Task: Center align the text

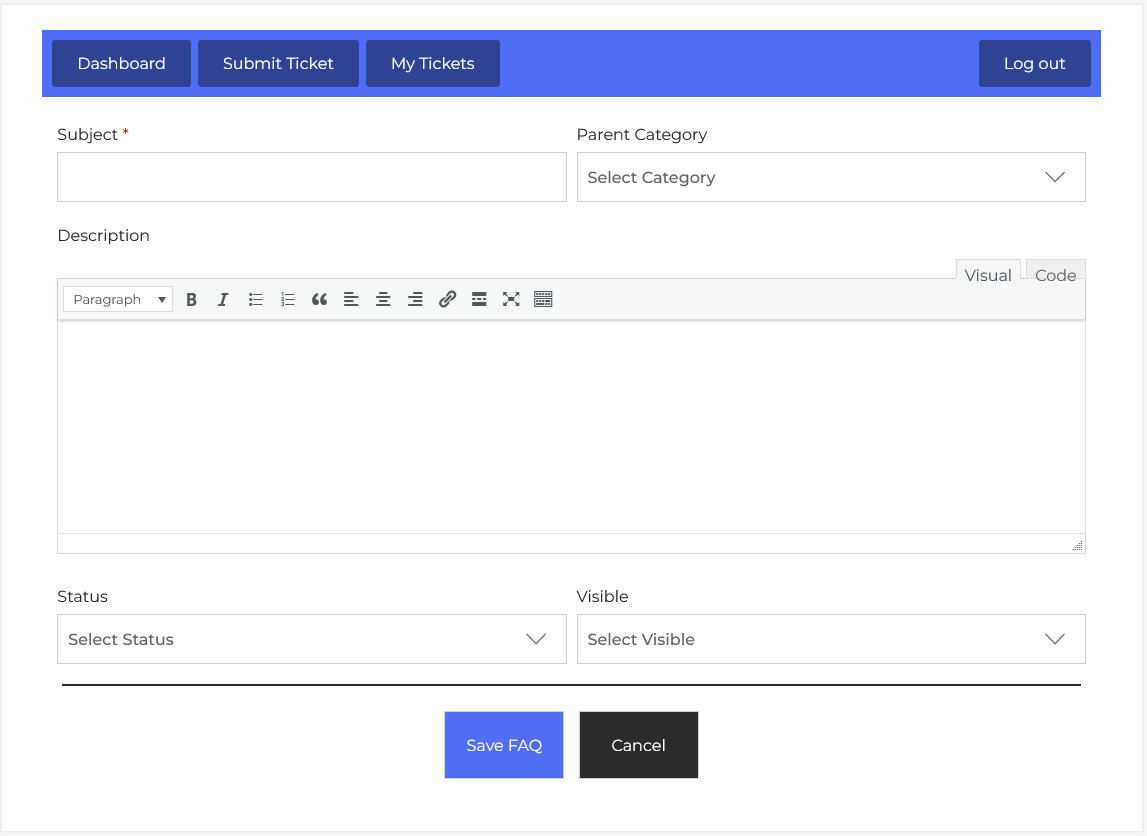Action: [x=383, y=299]
